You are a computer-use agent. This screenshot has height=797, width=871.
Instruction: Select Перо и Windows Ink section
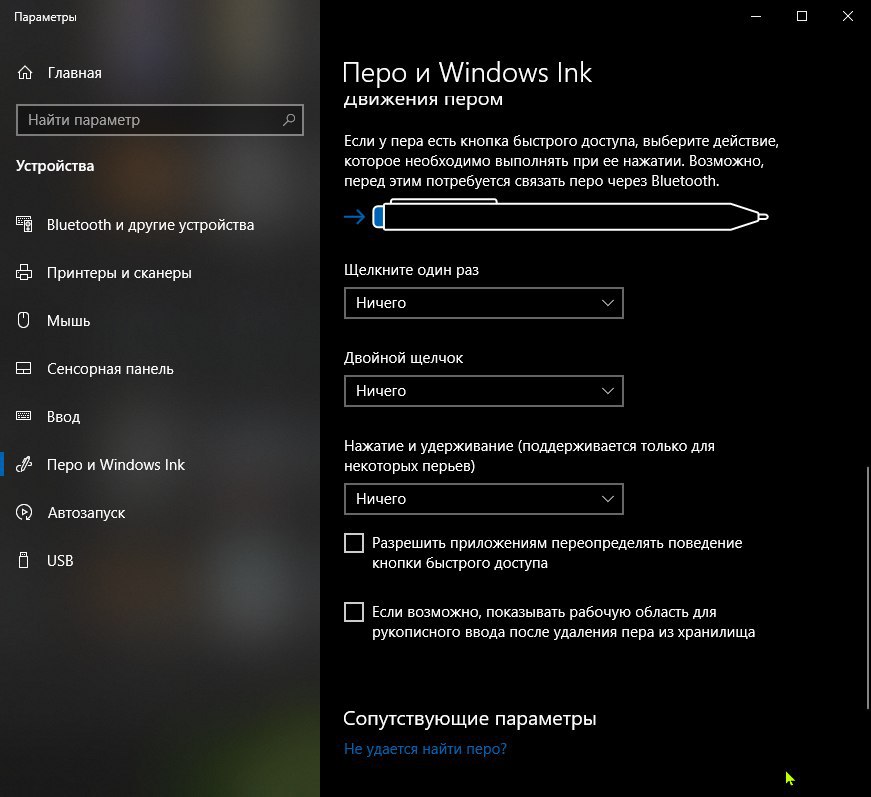tap(116, 464)
